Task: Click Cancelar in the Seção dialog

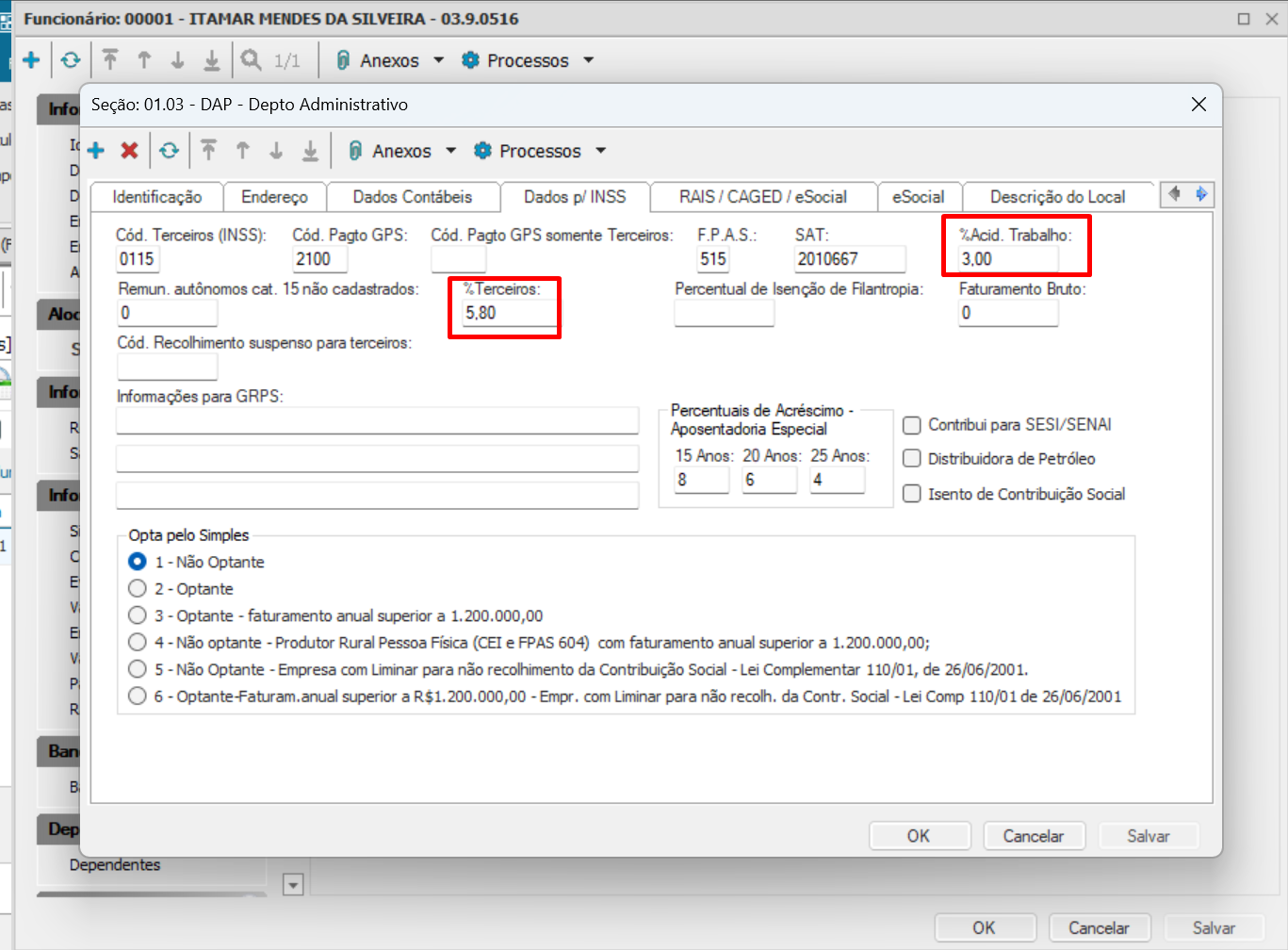Action: [x=1033, y=836]
